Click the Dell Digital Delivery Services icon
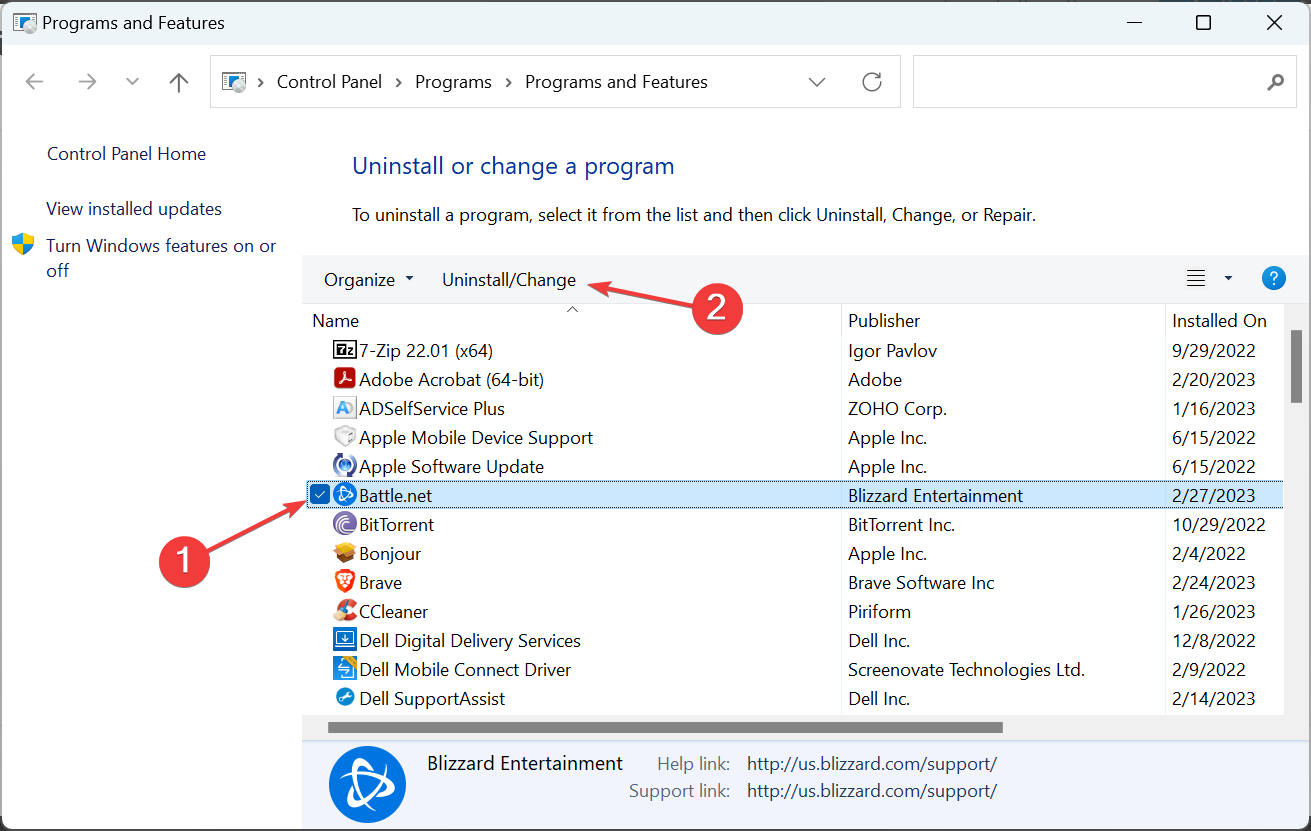The width and height of the screenshot is (1311, 831). tap(344, 641)
